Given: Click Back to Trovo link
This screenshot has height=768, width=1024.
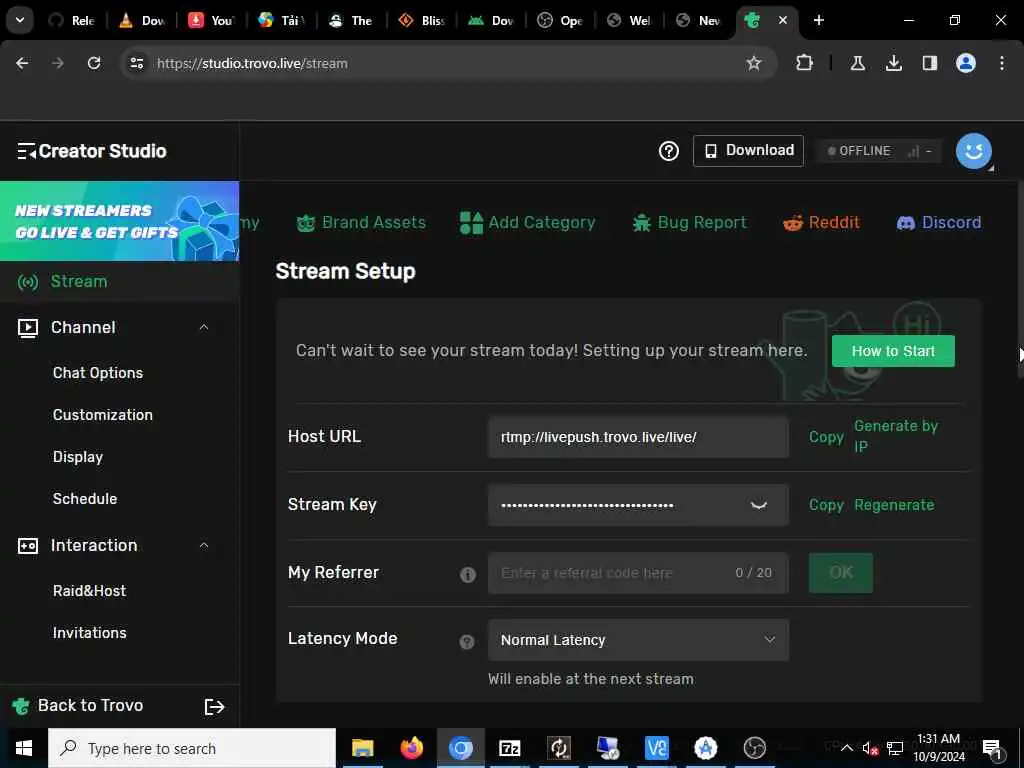Looking at the screenshot, I should [x=90, y=705].
